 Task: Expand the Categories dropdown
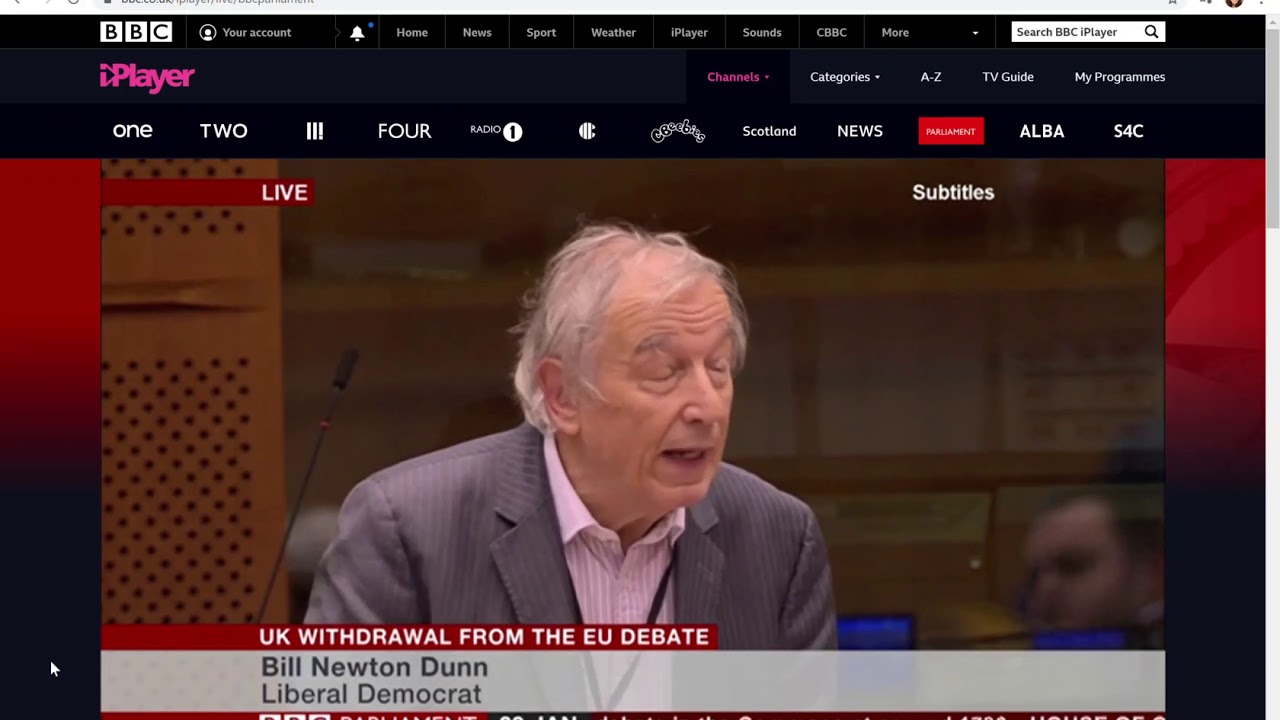tap(845, 77)
